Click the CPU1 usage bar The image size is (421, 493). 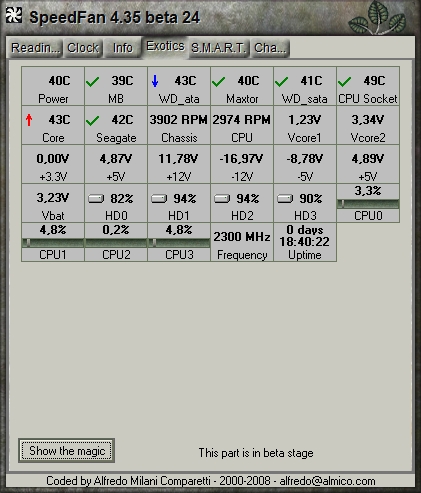coord(53,243)
